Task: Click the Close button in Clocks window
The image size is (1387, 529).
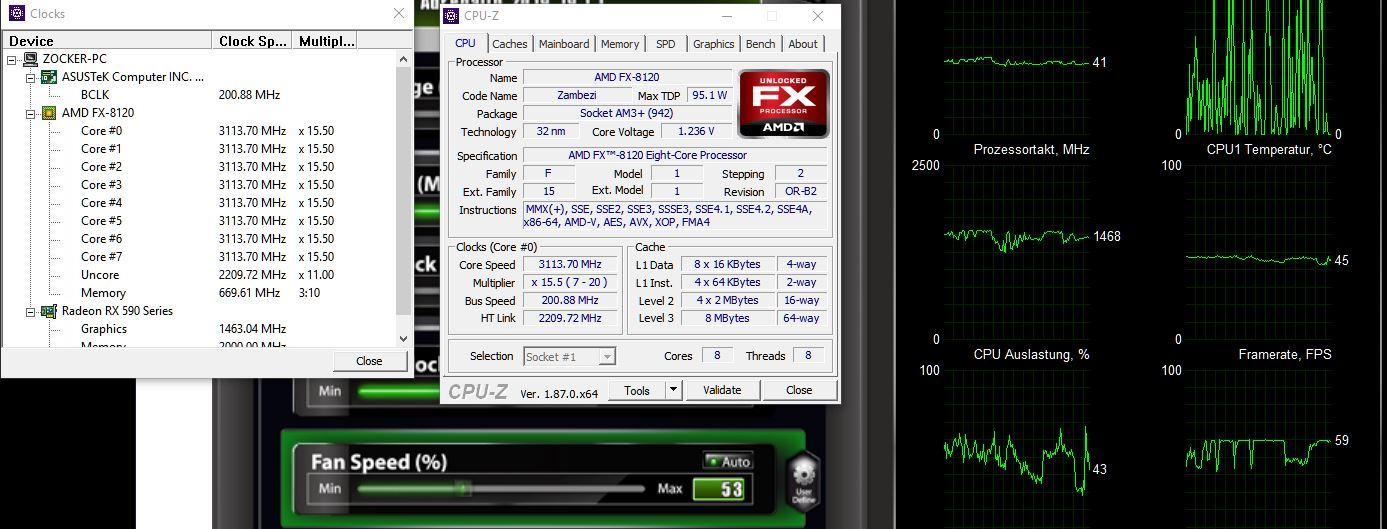Action: click(369, 361)
